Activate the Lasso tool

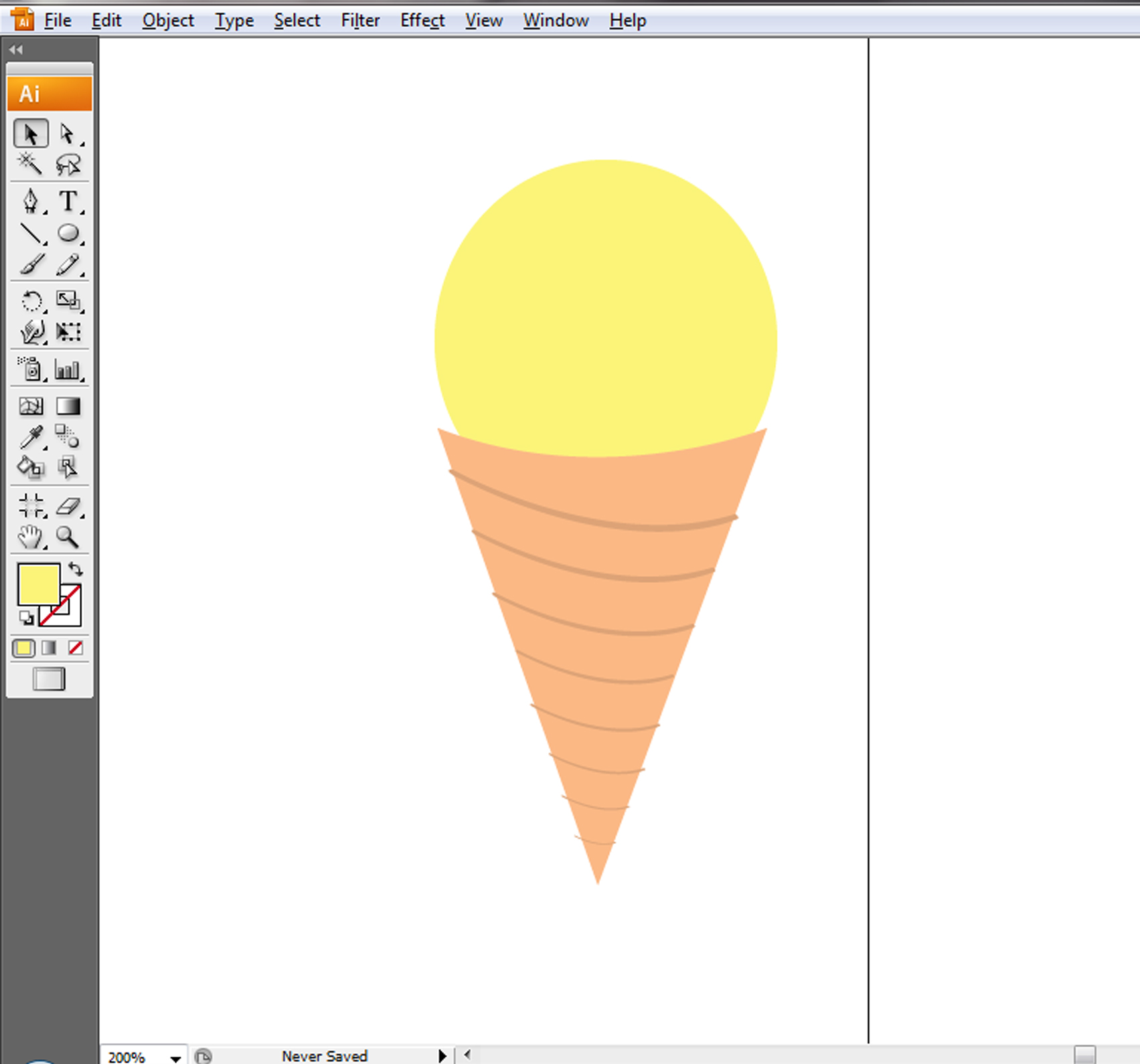68,165
